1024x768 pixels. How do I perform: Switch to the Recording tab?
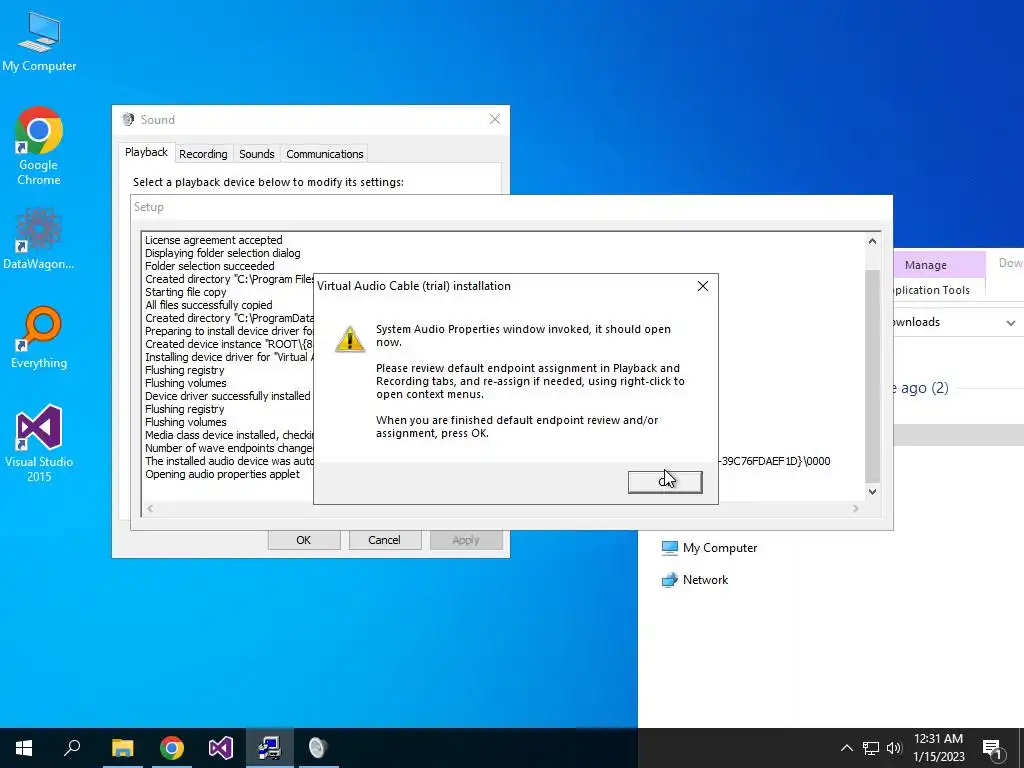203,154
